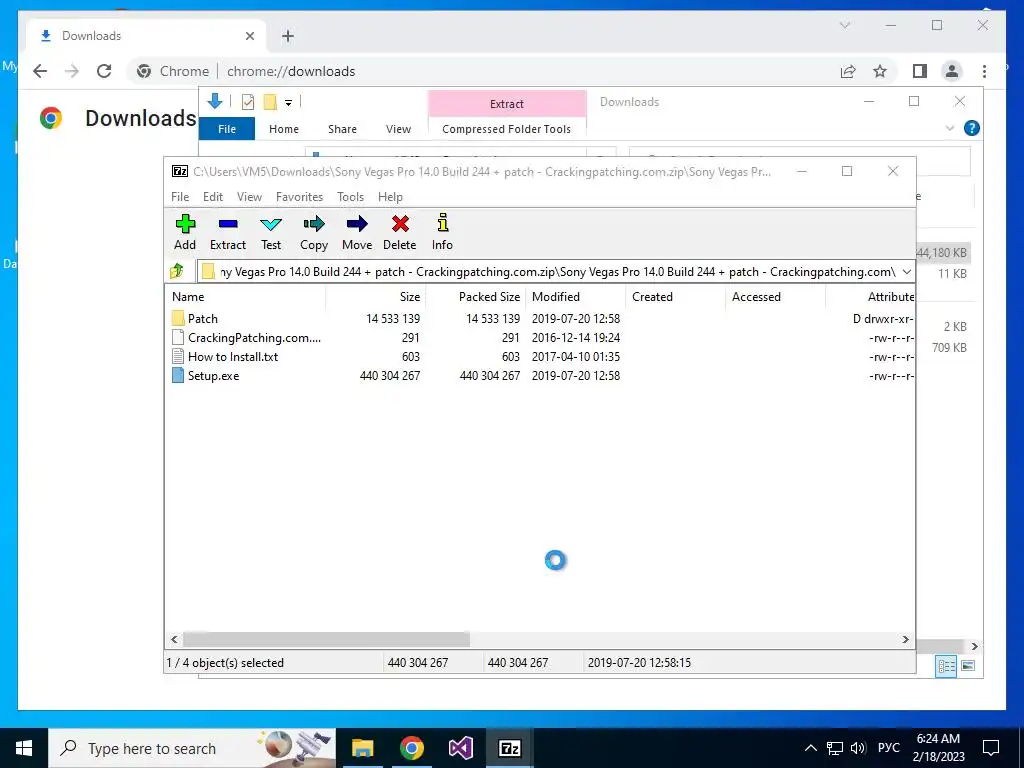
Task: Click the volume icon in system tray
Action: [858, 748]
